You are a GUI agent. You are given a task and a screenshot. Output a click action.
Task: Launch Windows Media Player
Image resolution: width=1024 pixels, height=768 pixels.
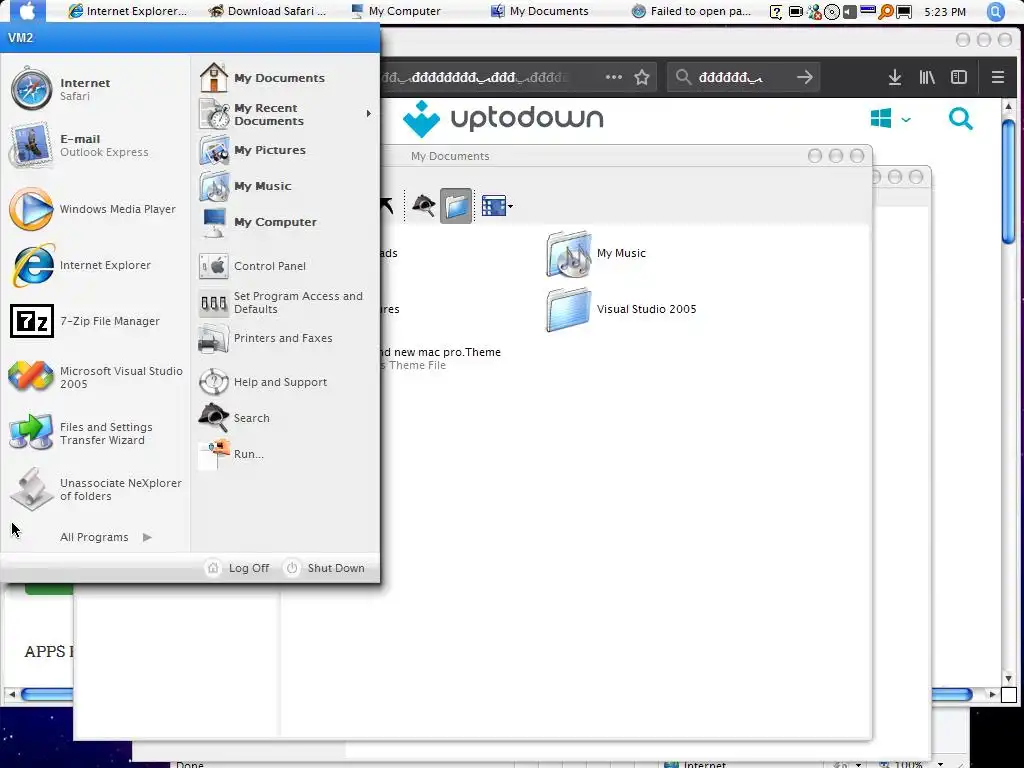[95, 209]
